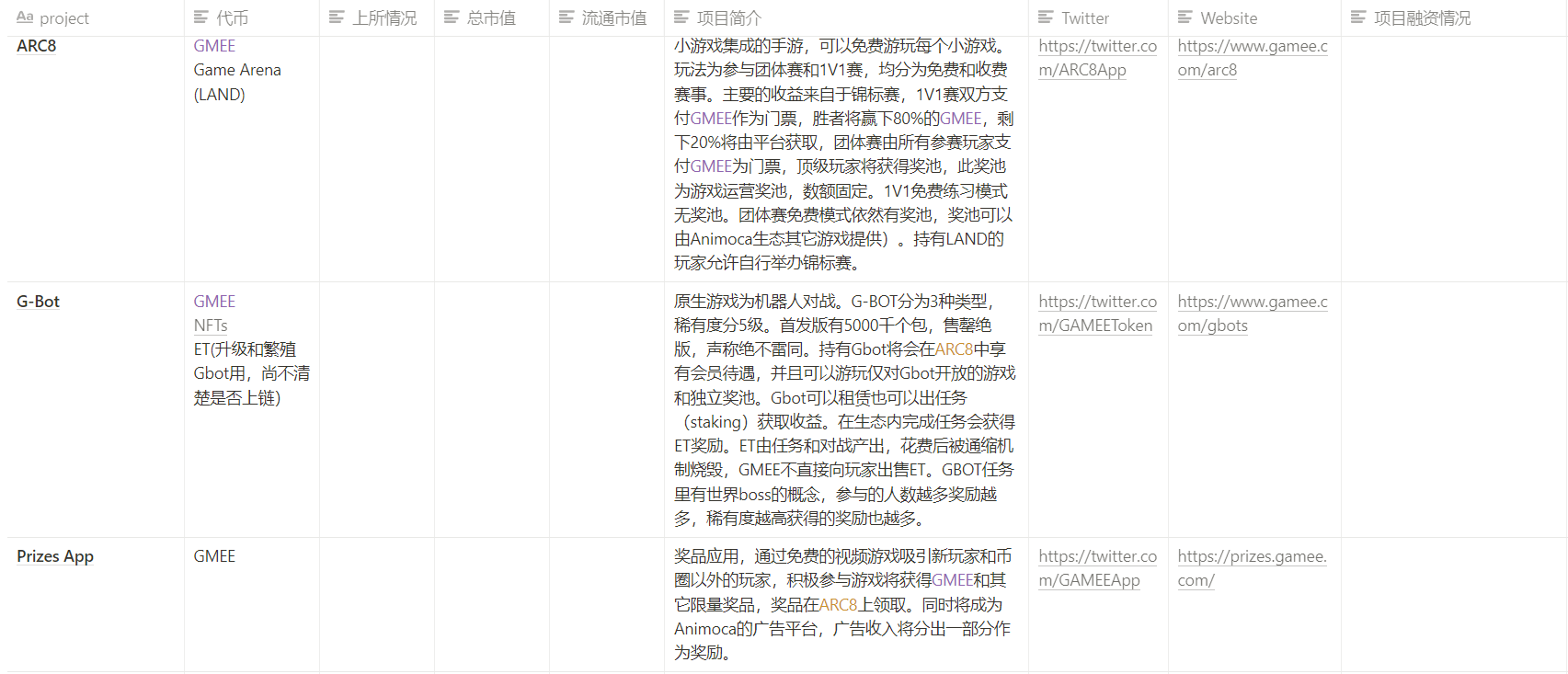This screenshot has width=1568, height=674.
Task: Click the text icon beside 流通市值 header
Action: (x=567, y=17)
